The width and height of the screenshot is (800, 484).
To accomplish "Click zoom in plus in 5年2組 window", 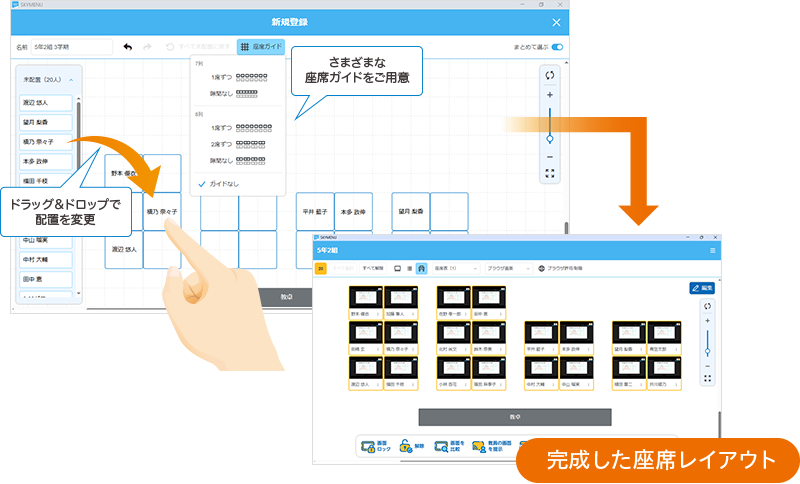I will 707,321.
